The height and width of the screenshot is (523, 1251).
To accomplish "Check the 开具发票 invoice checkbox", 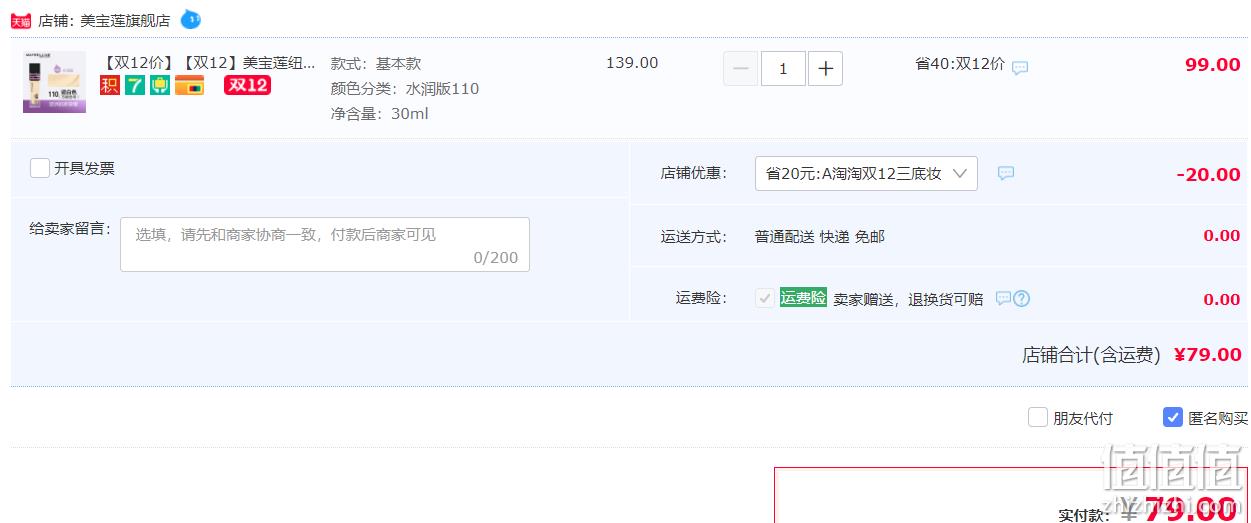I will coord(40,168).
